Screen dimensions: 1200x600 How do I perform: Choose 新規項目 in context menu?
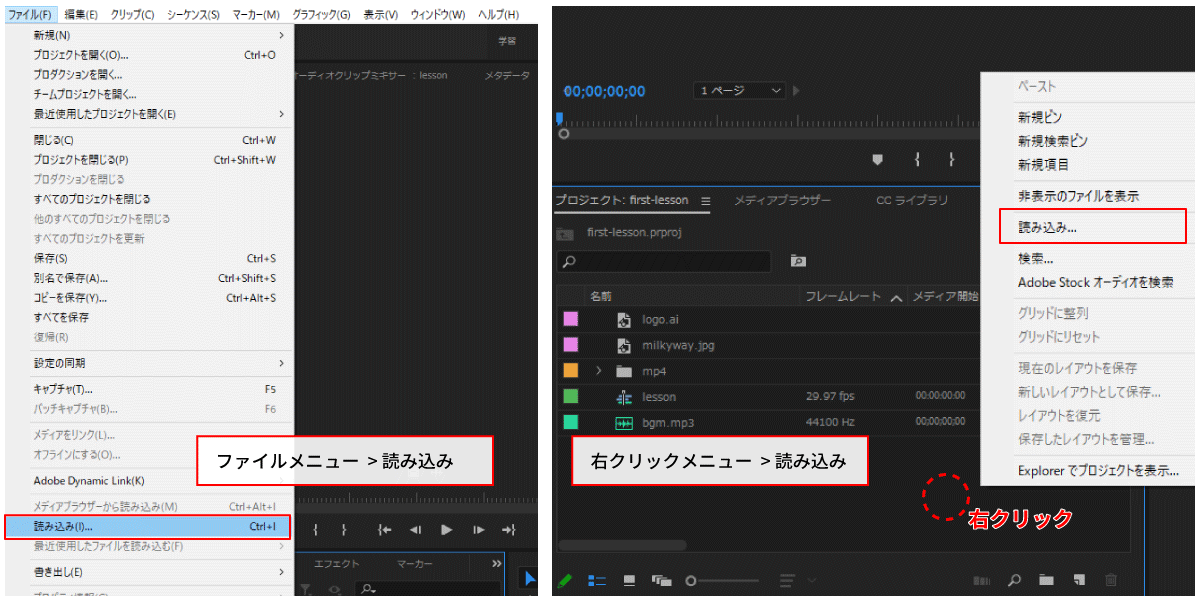click(x=1043, y=165)
